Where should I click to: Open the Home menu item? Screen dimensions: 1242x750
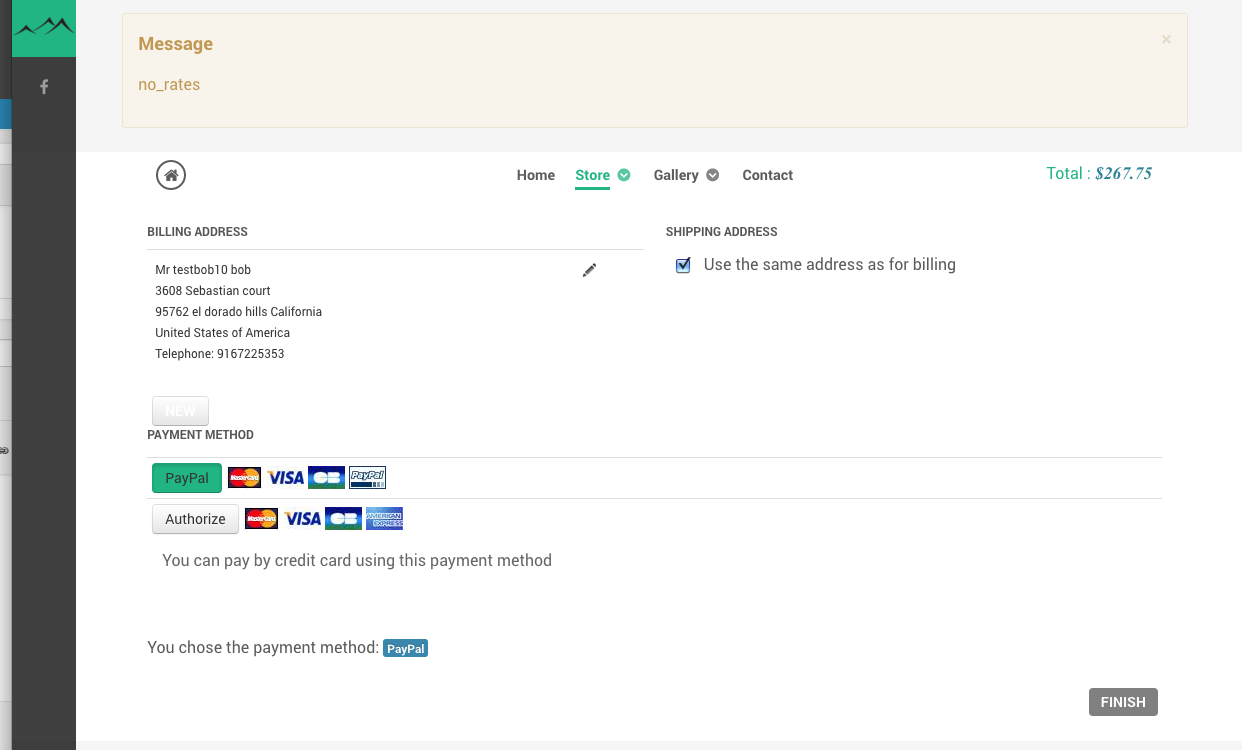pos(535,175)
